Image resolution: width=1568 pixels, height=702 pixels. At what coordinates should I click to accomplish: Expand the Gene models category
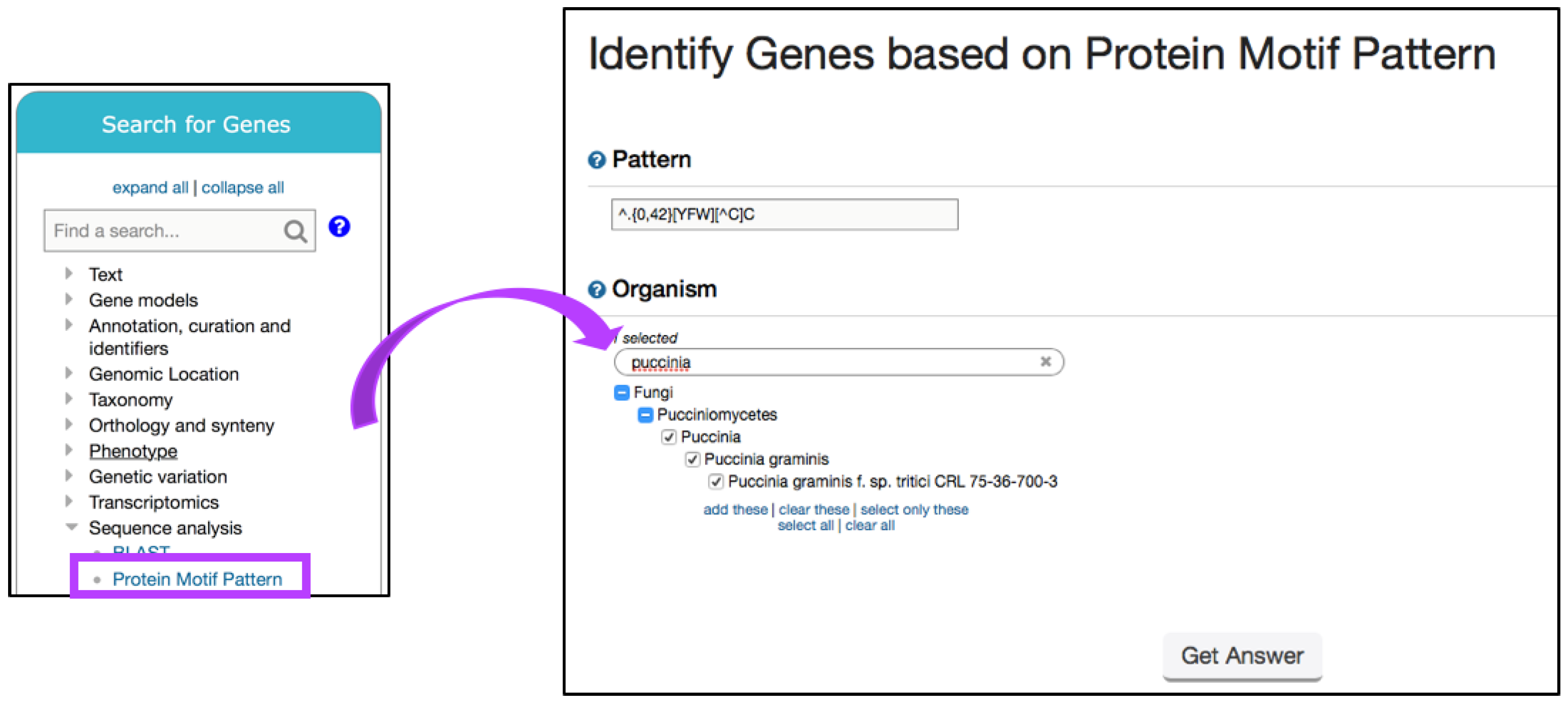(69, 299)
